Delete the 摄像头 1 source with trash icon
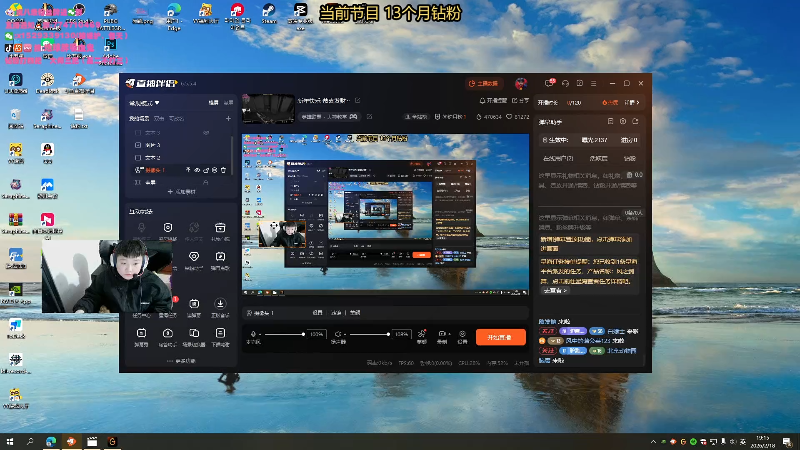The width and height of the screenshot is (800, 450). (x=223, y=170)
